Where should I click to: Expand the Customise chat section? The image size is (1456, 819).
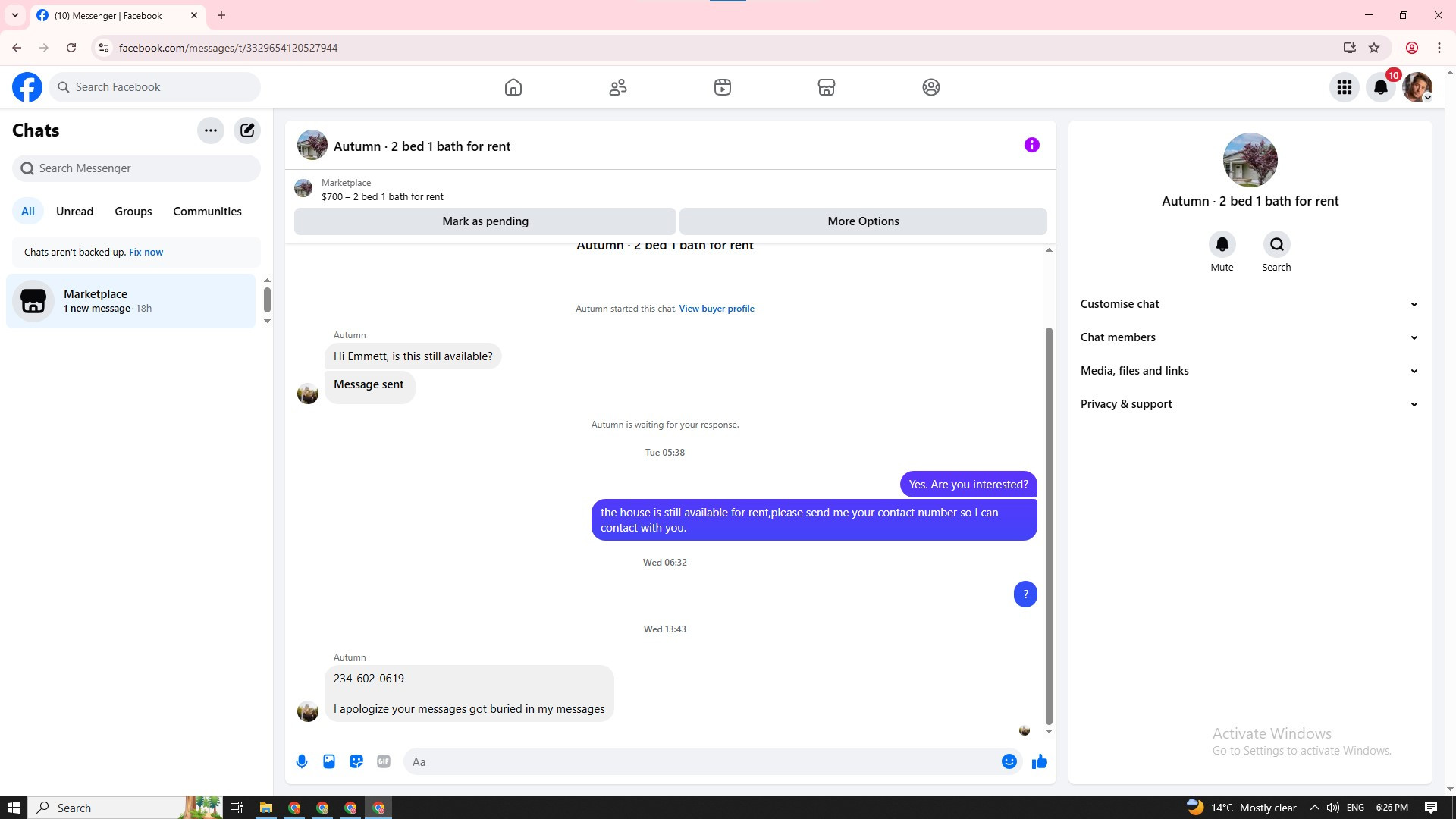click(1250, 304)
